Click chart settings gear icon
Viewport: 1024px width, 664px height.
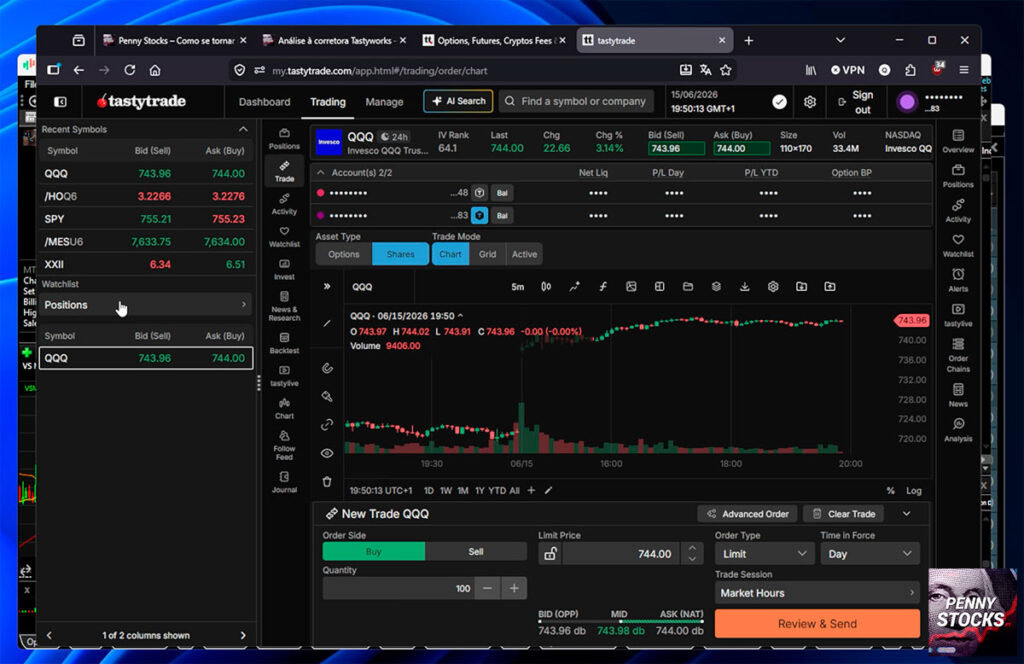point(773,287)
